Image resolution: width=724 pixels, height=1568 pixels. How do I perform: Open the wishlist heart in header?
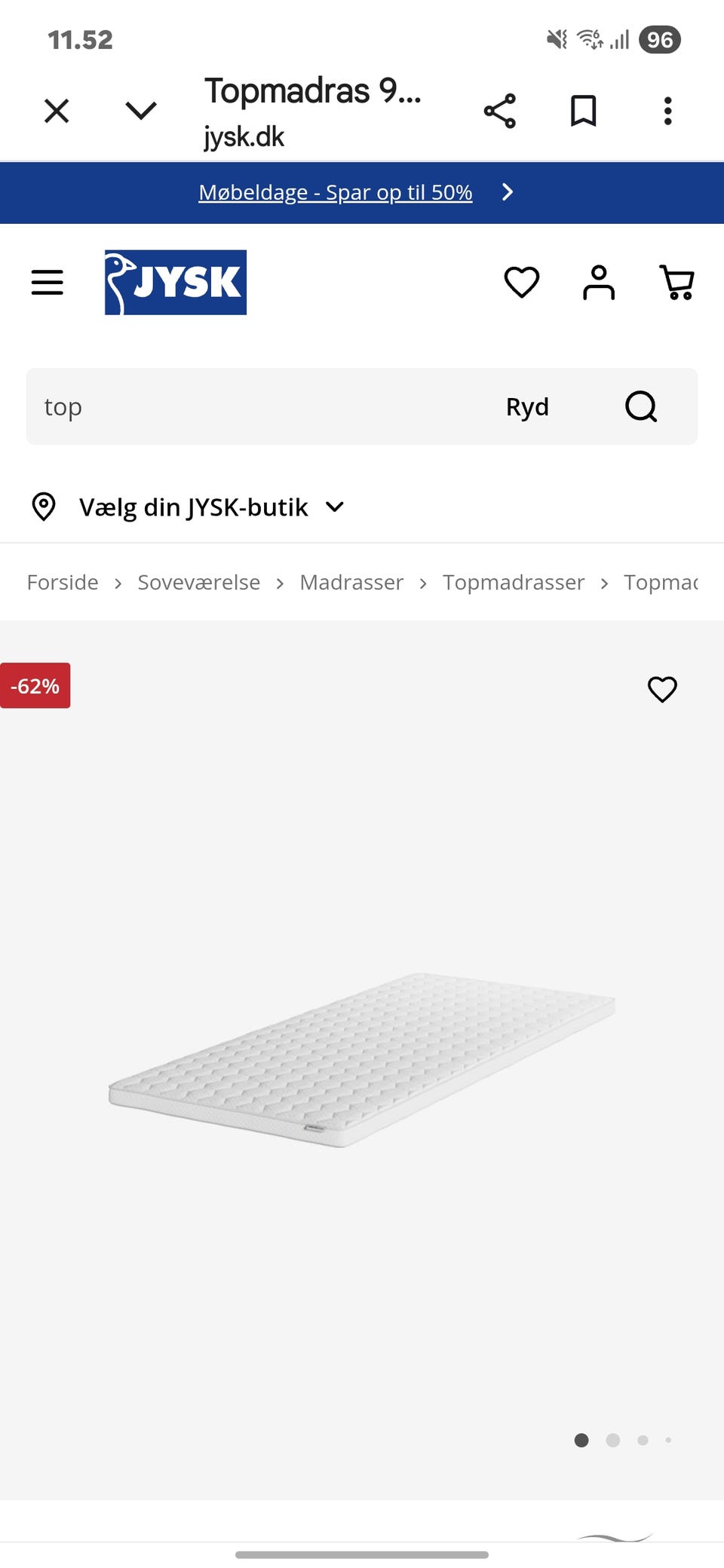point(521,283)
